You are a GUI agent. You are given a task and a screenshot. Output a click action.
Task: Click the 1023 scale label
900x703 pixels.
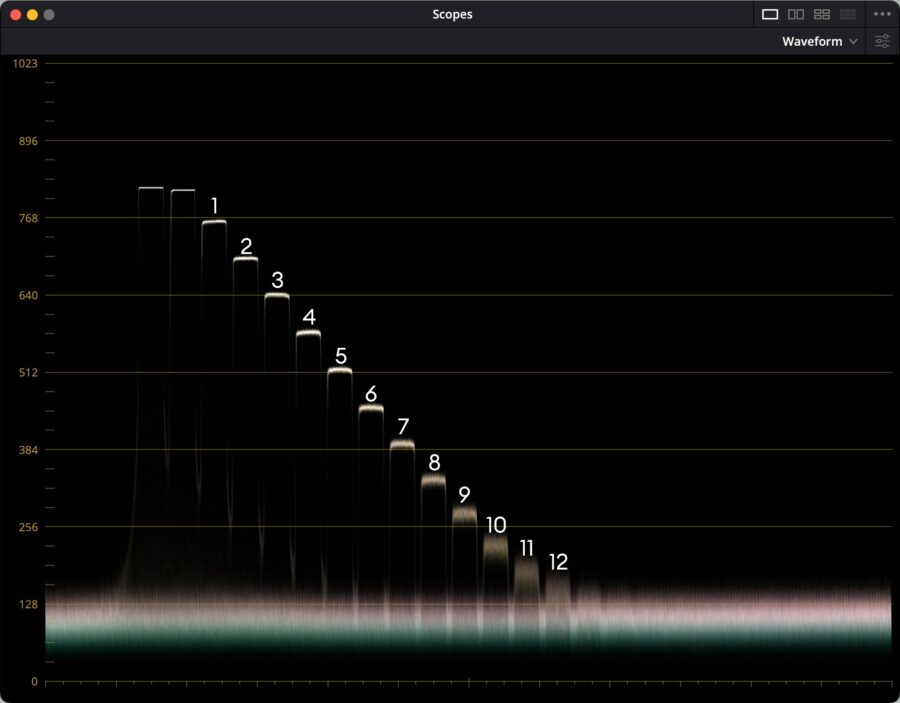point(25,63)
